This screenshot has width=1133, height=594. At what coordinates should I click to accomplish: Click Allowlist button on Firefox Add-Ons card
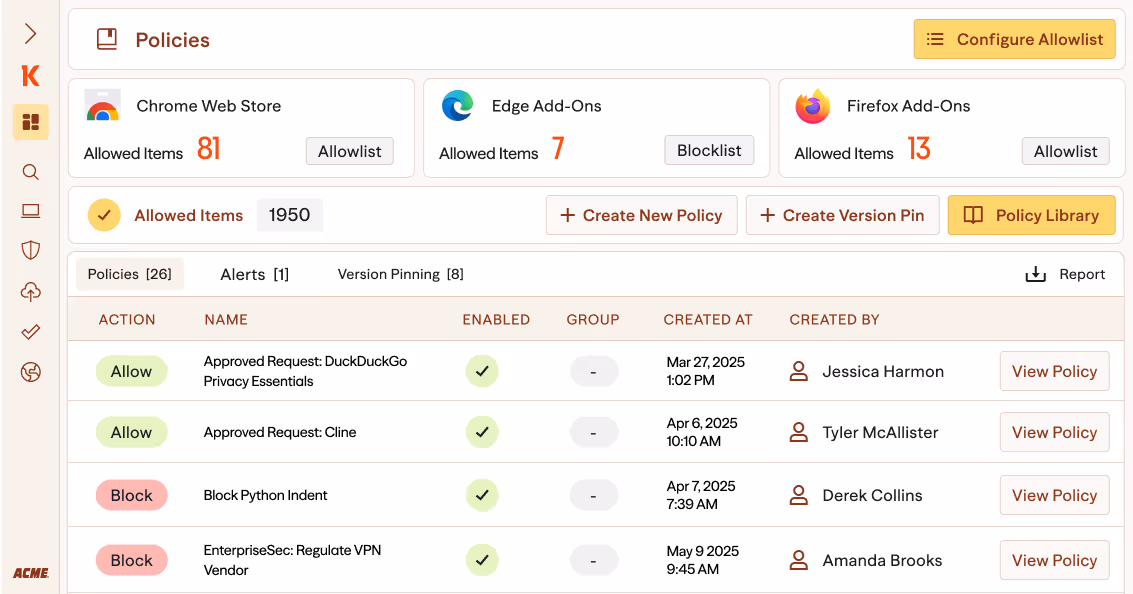tap(1065, 151)
